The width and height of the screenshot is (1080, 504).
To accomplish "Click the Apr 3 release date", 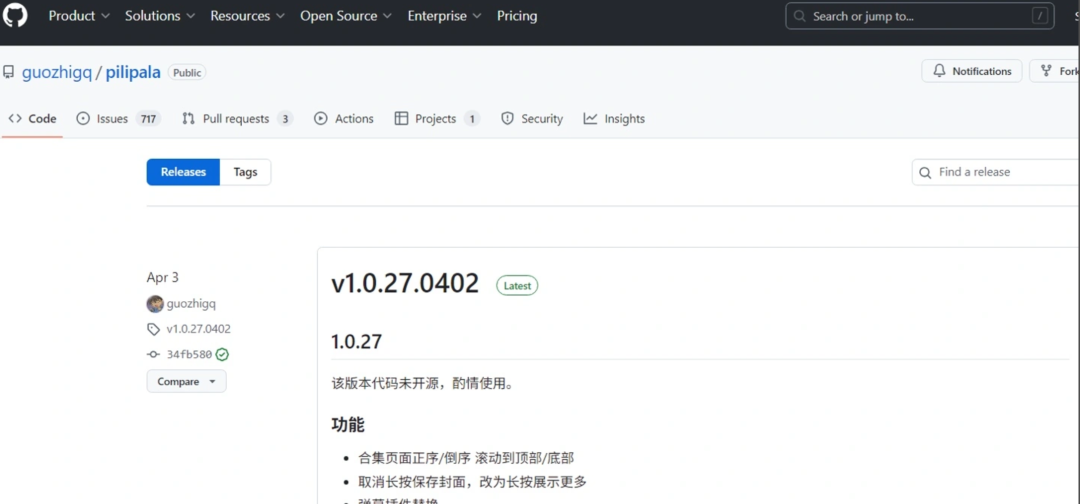I will point(163,277).
